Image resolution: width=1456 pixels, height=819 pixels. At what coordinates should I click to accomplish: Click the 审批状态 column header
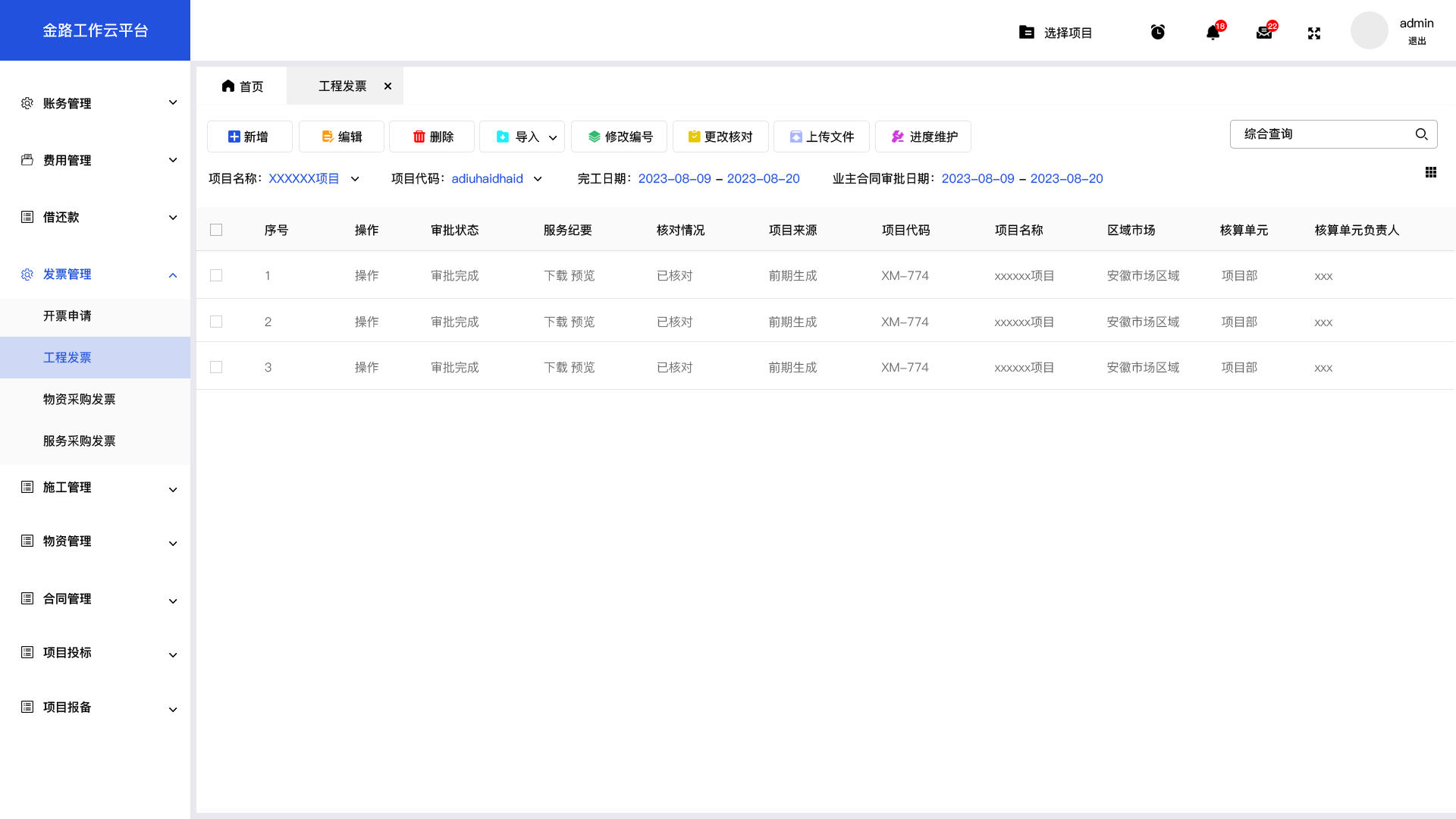(454, 230)
